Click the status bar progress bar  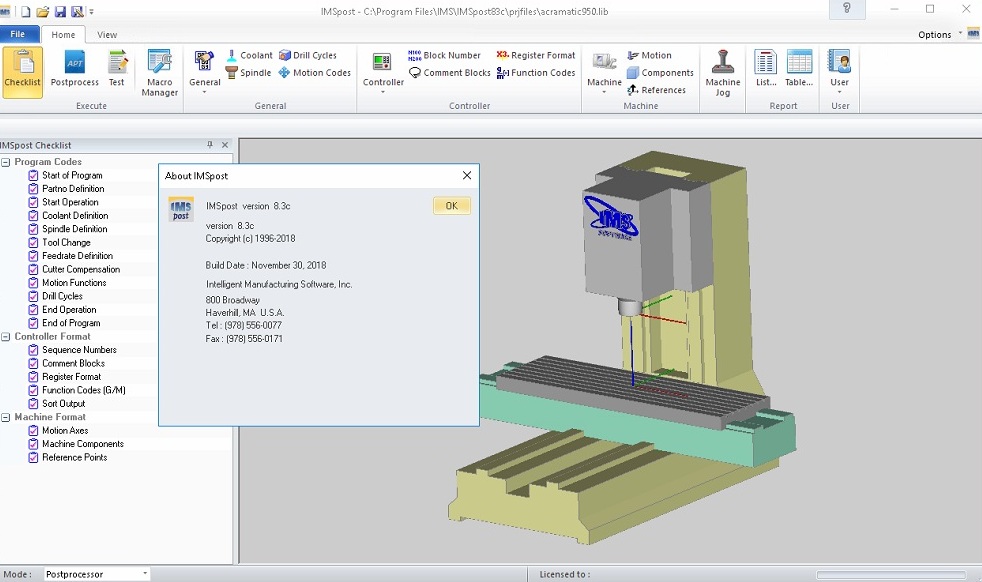click(891, 574)
